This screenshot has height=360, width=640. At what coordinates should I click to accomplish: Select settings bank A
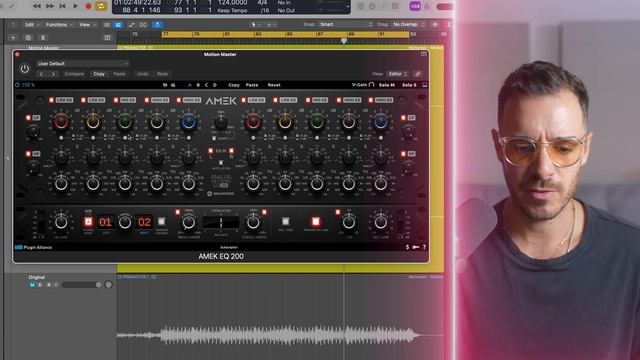189,85
